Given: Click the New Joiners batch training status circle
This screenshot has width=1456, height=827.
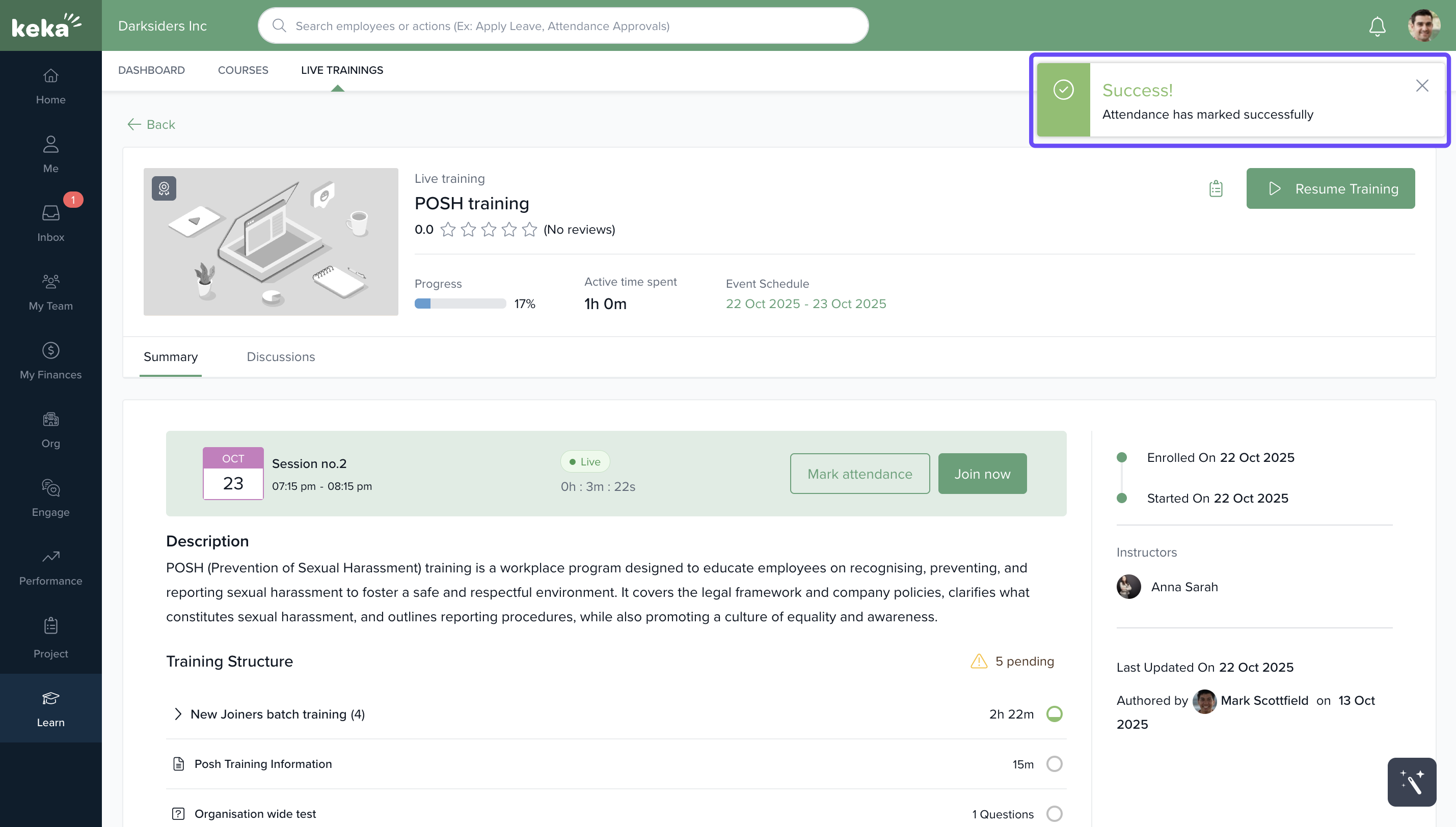Looking at the screenshot, I should (x=1054, y=714).
